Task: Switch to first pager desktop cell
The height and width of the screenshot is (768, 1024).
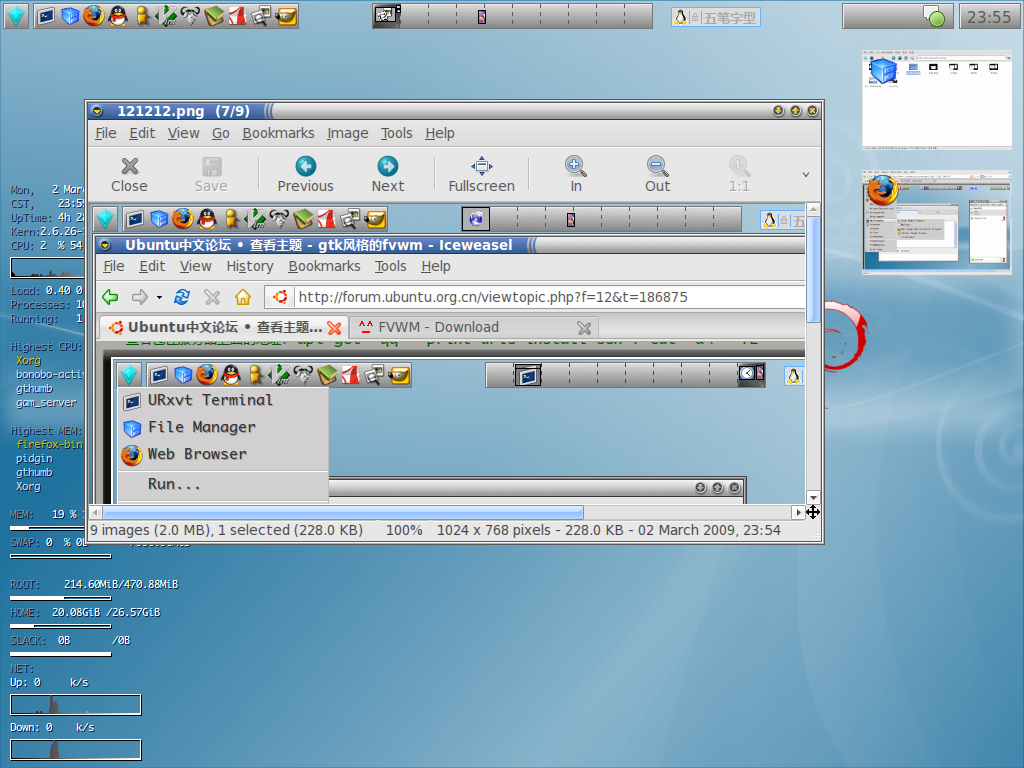Action: (x=387, y=16)
